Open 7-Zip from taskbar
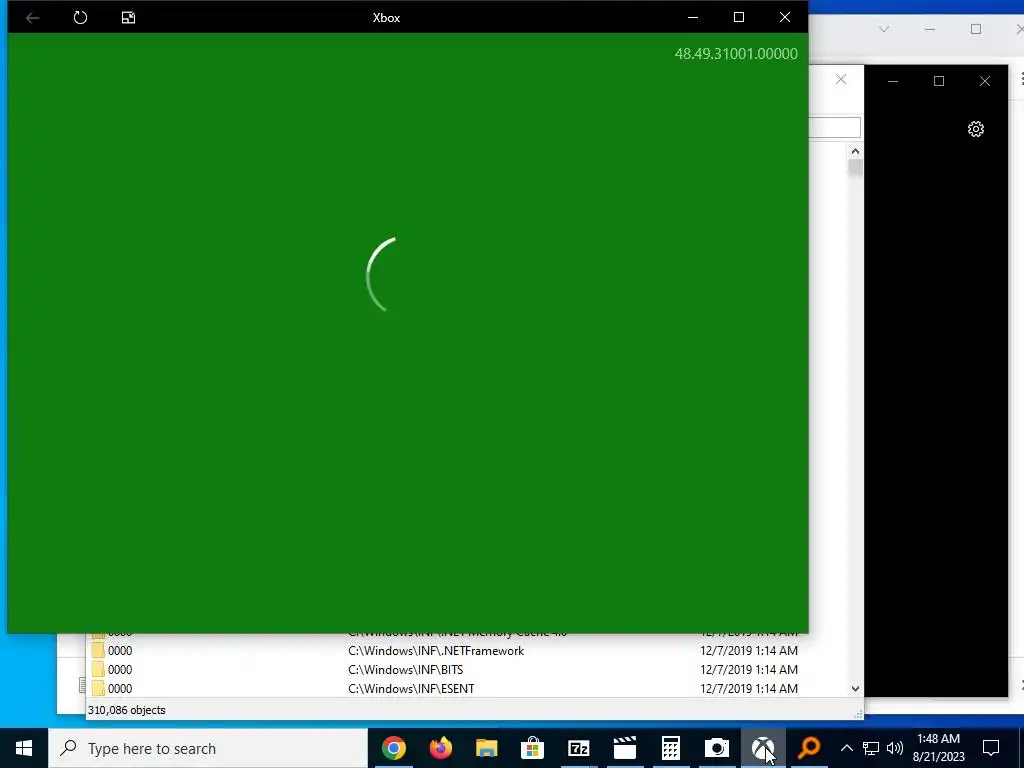This screenshot has width=1024, height=768. click(x=579, y=748)
